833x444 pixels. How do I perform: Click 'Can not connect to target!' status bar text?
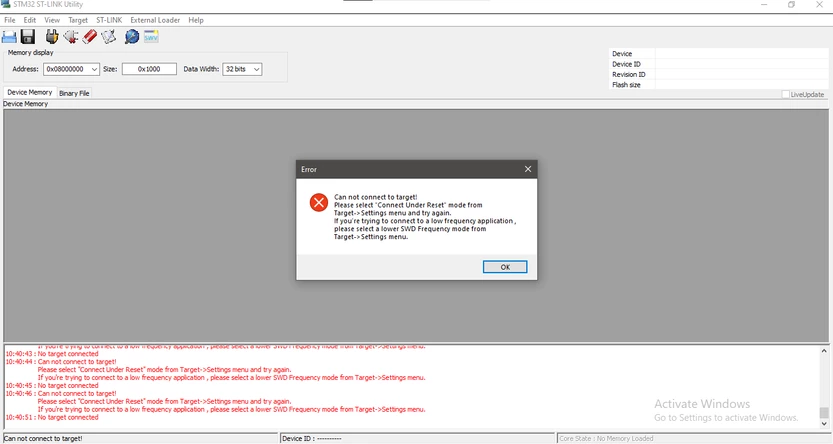(x=43, y=439)
